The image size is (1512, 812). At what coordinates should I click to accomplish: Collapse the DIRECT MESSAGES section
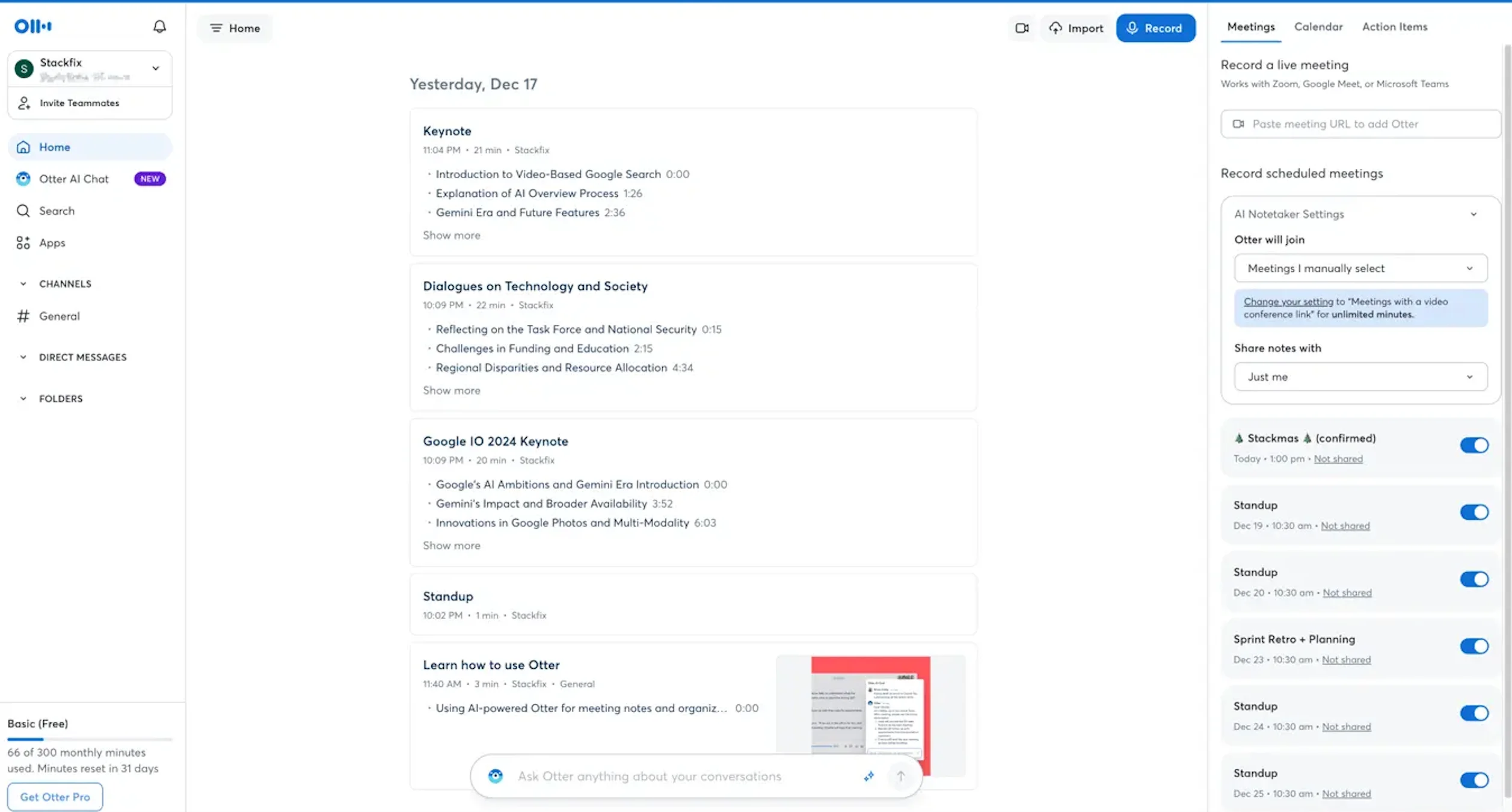click(x=23, y=357)
